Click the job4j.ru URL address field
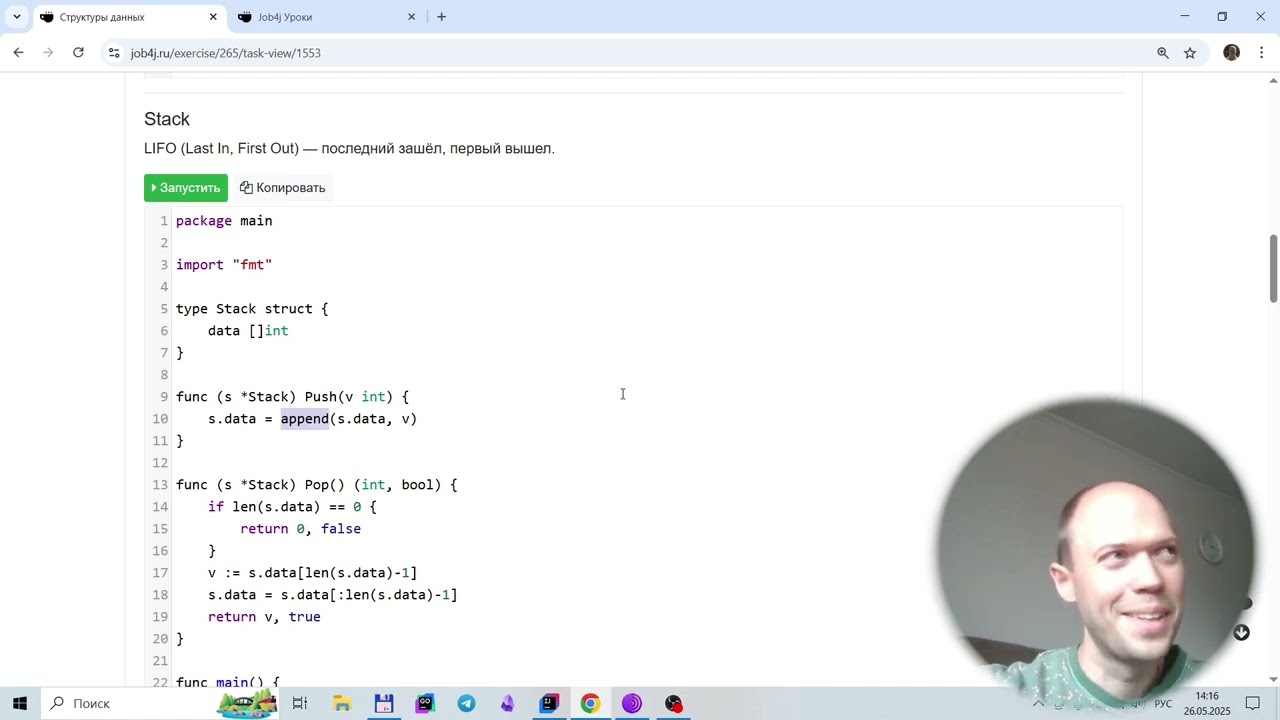The image size is (1280, 720). (226, 53)
